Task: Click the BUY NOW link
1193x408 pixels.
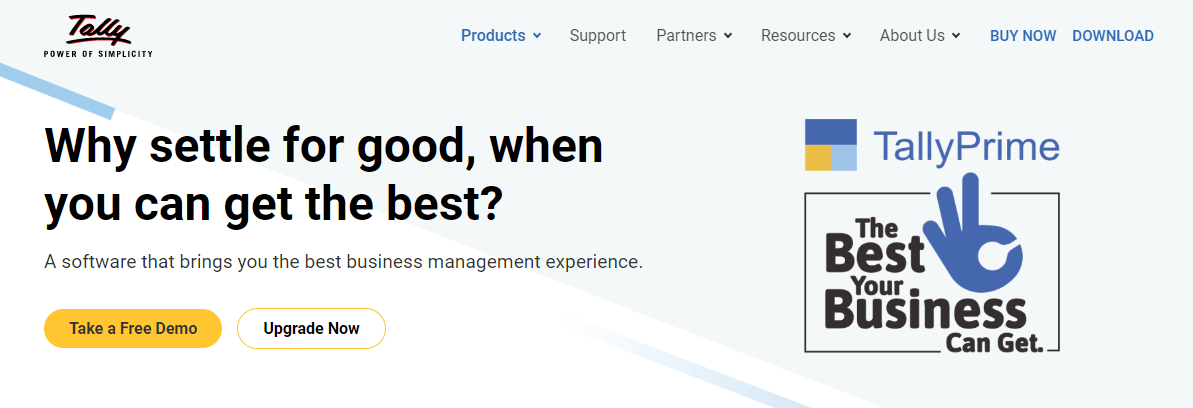Action: (1023, 36)
